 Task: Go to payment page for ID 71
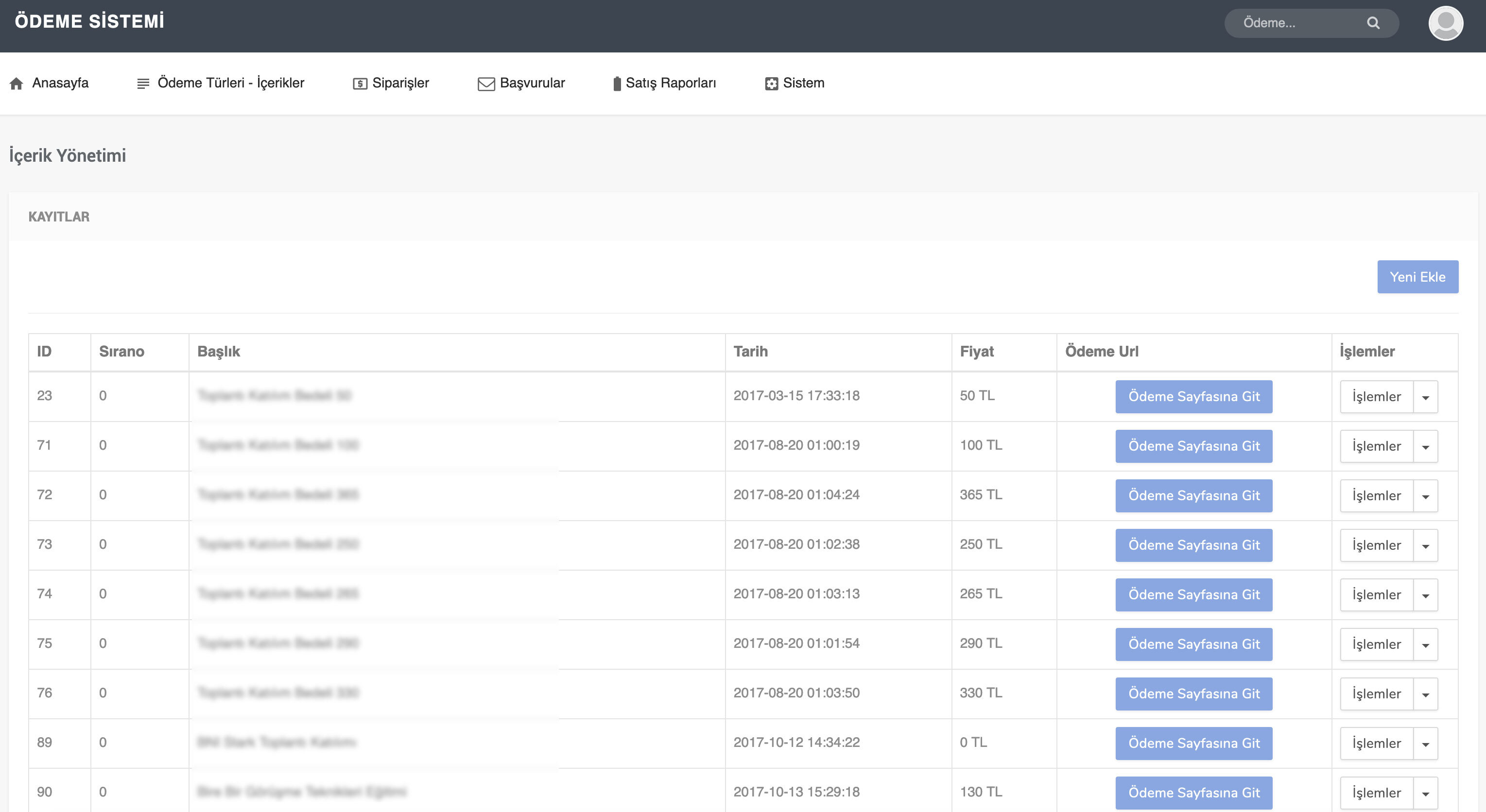1193,446
